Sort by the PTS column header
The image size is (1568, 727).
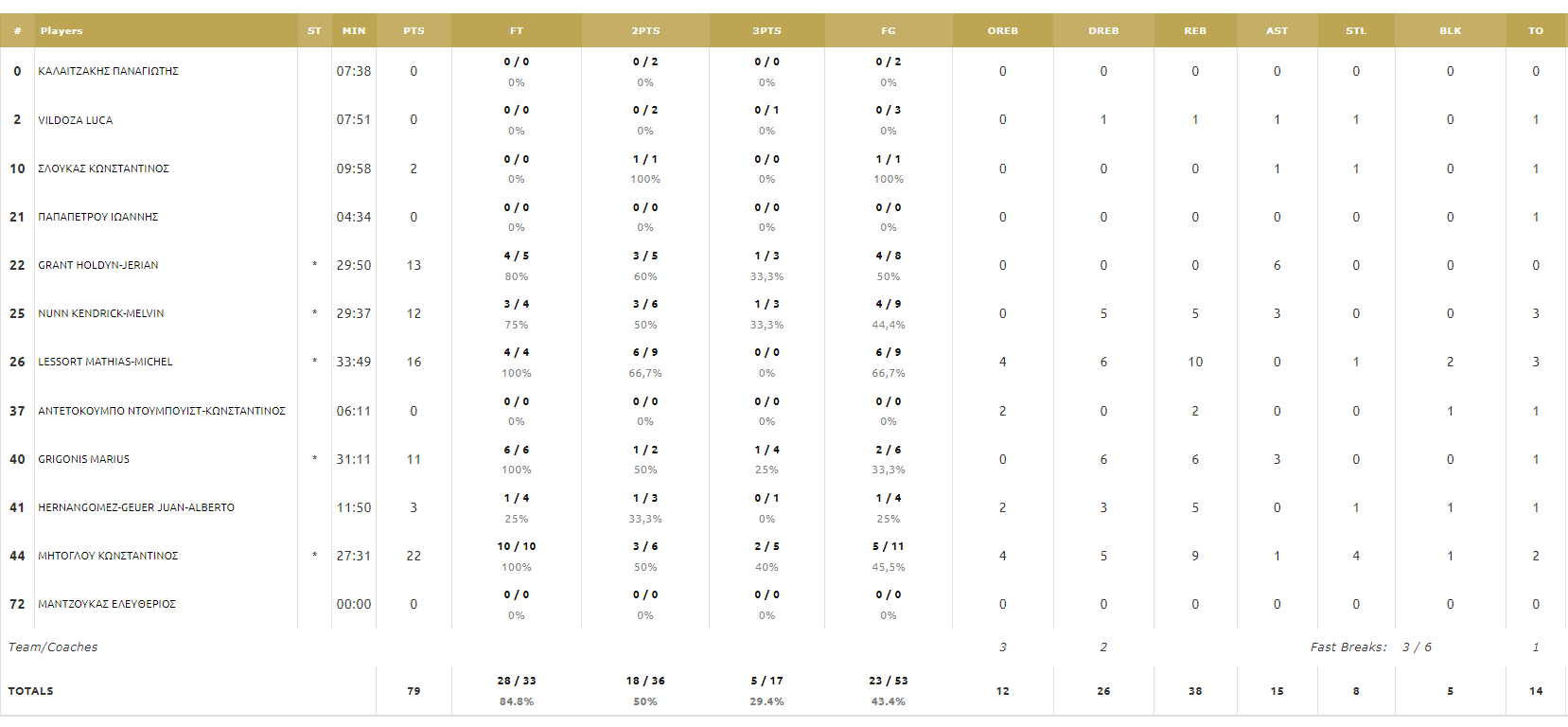click(x=414, y=30)
